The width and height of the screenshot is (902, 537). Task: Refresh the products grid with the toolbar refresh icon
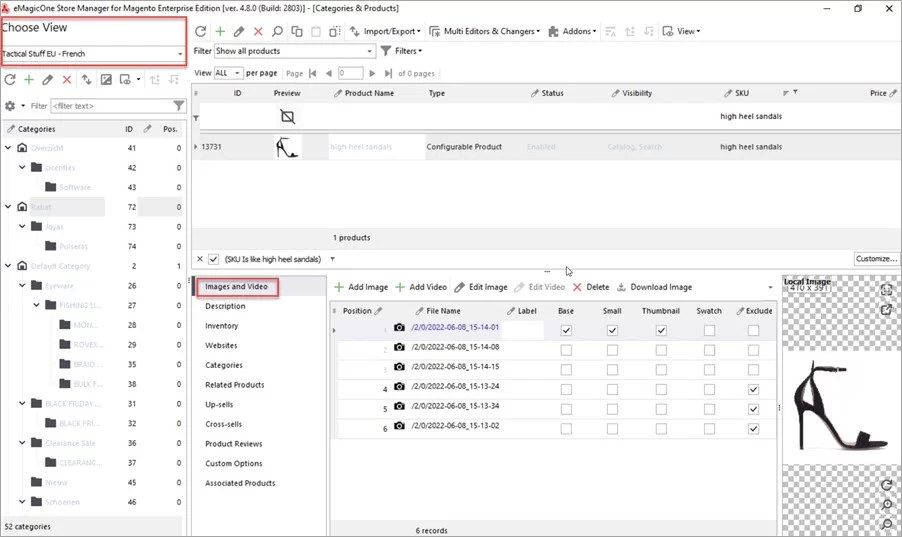coord(200,31)
